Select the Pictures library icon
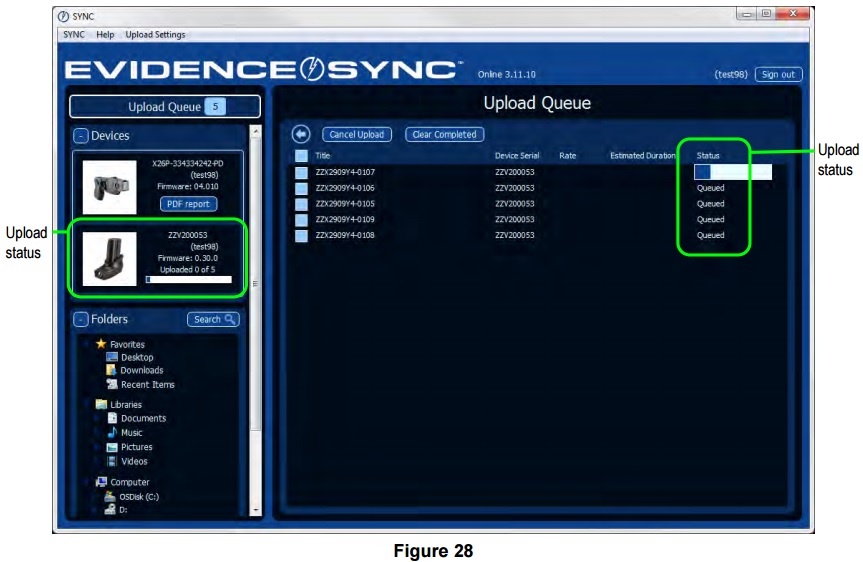Image resolution: width=863 pixels, height=562 pixels. 112,447
